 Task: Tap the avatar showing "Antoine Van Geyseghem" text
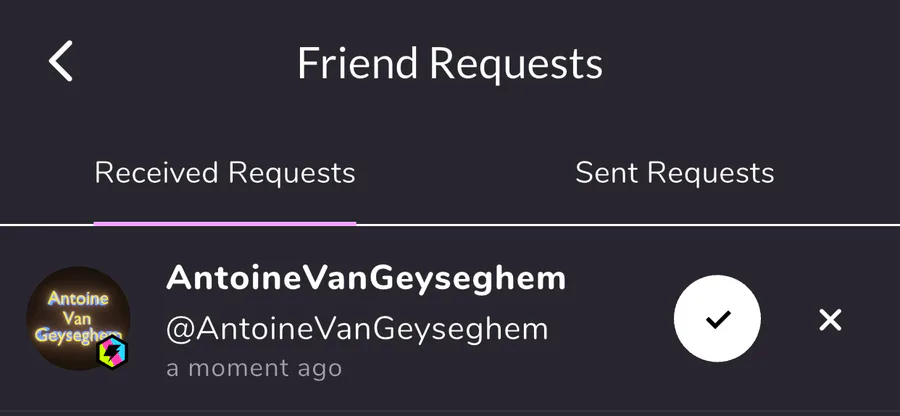coord(76,318)
